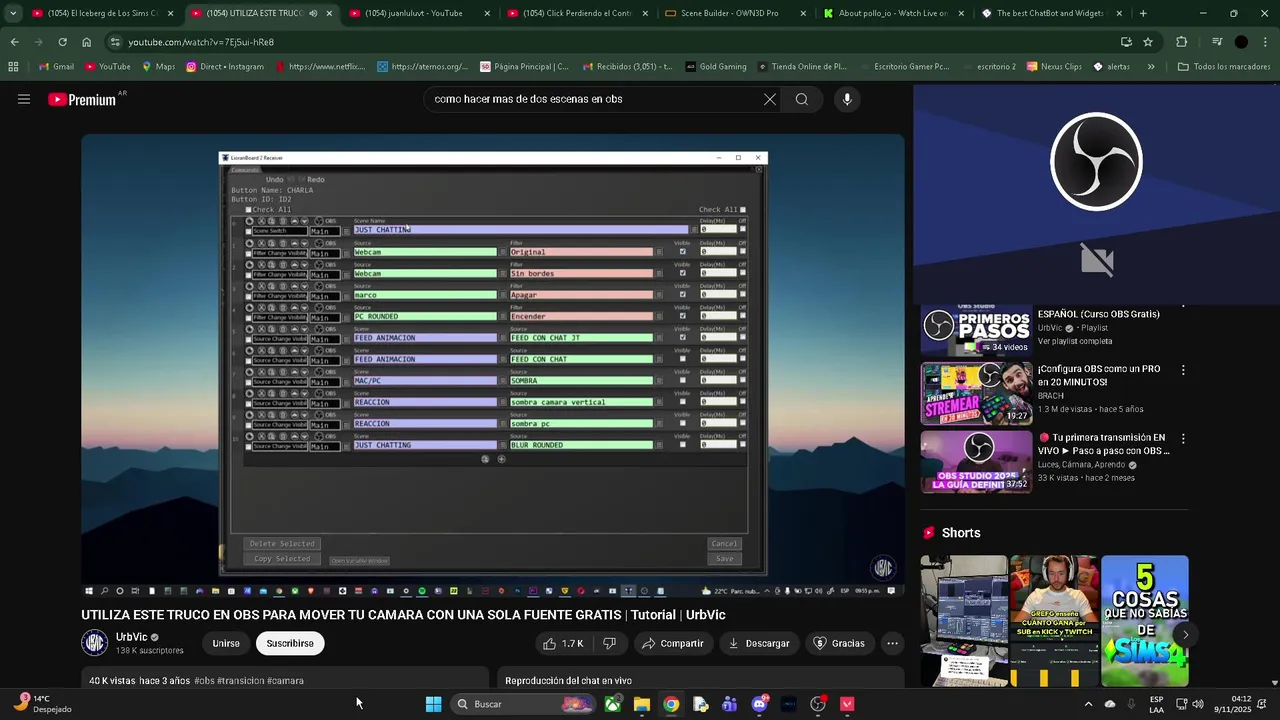This screenshot has width=1280, height=720.
Task: Clear the YouTube search box text
Action: pos(769,99)
